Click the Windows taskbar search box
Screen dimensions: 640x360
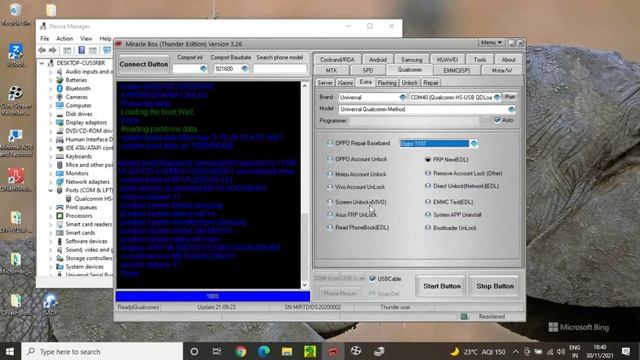coord(102,351)
